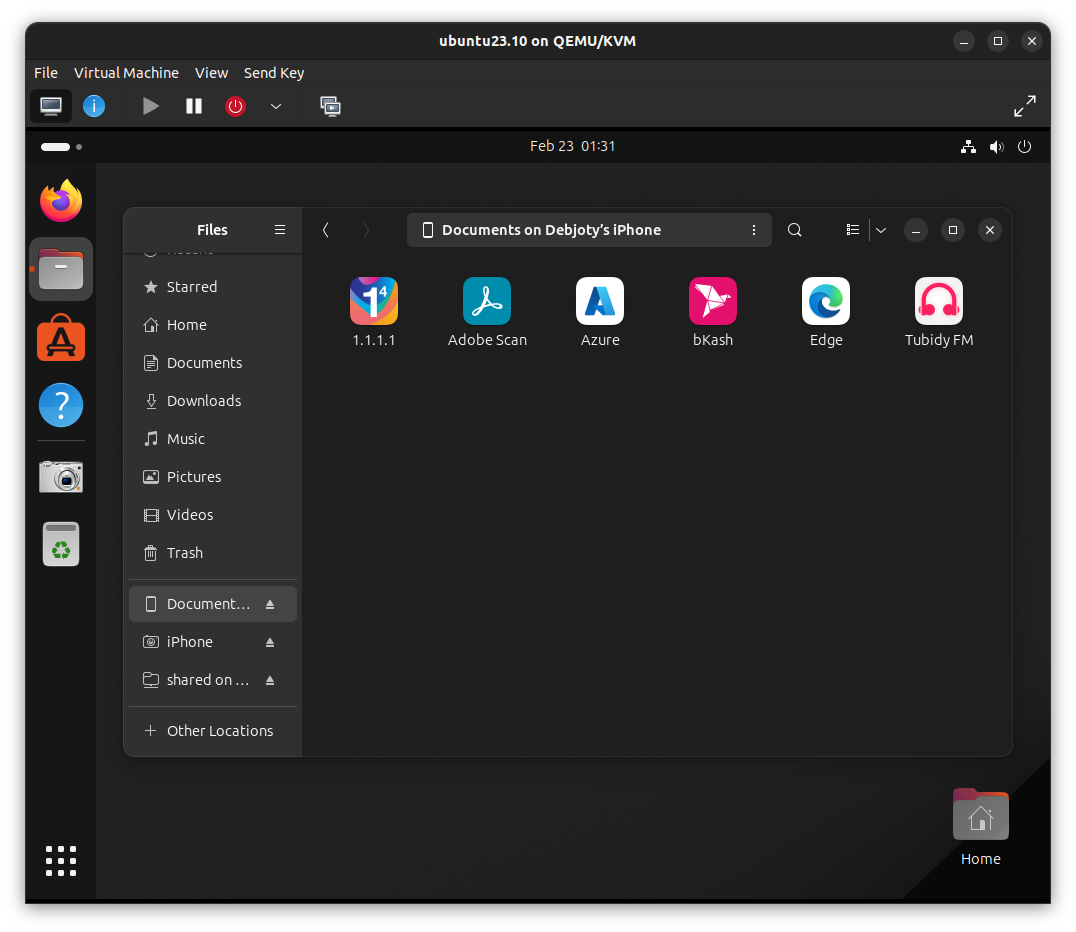This screenshot has height=932, width=1076.
Task: Eject the Document... iPhone mount
Action: click(270, 604)
